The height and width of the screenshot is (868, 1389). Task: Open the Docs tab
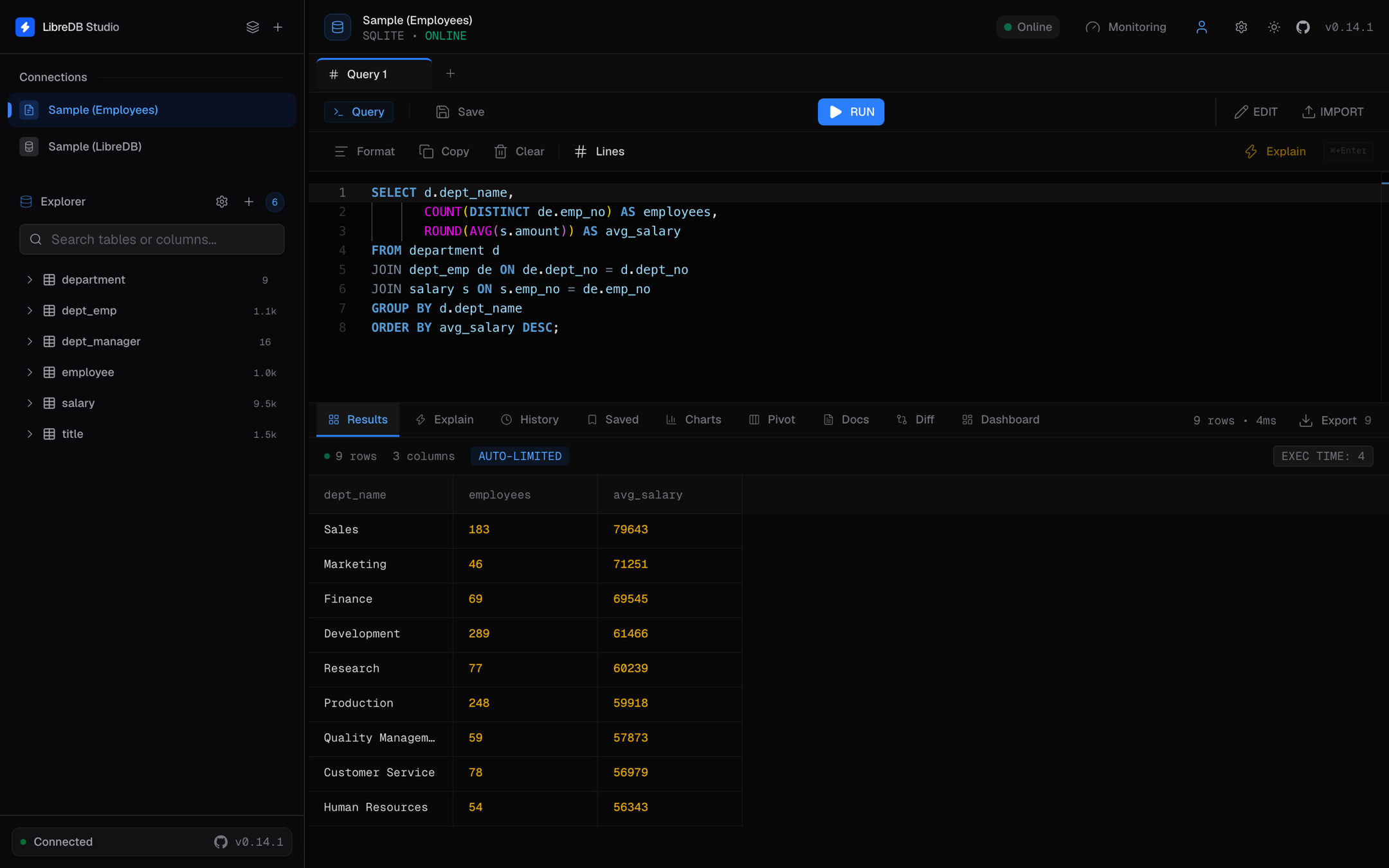[846, 420]
